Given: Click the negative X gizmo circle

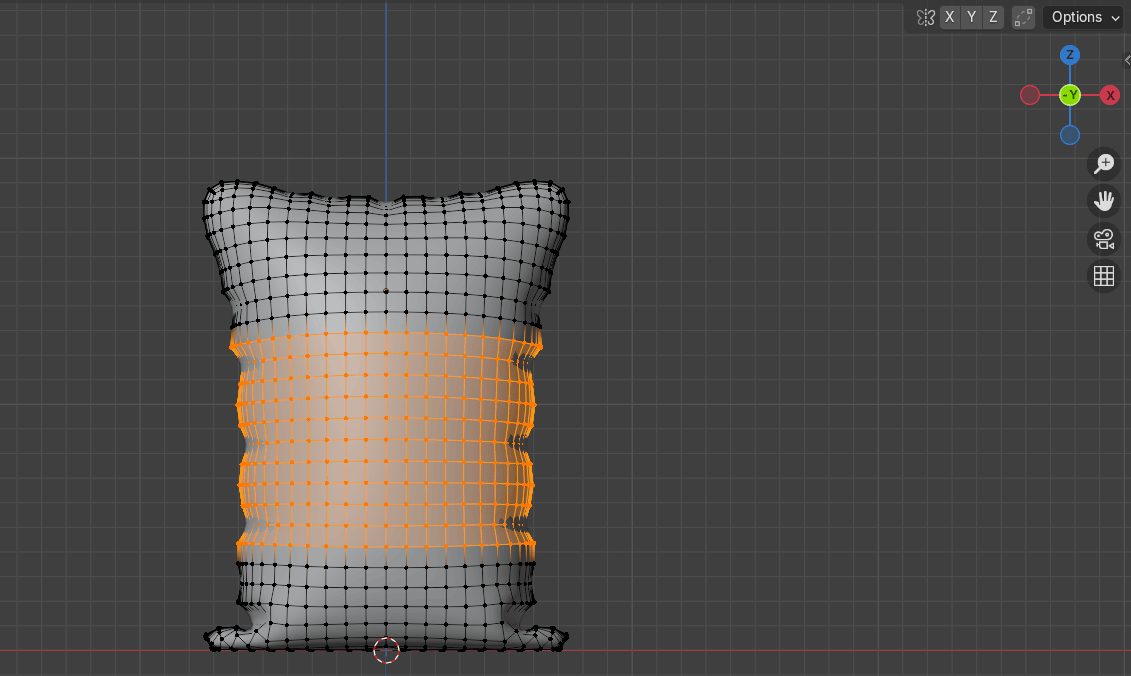Looking at the screenshot, I should [1030, 95].
